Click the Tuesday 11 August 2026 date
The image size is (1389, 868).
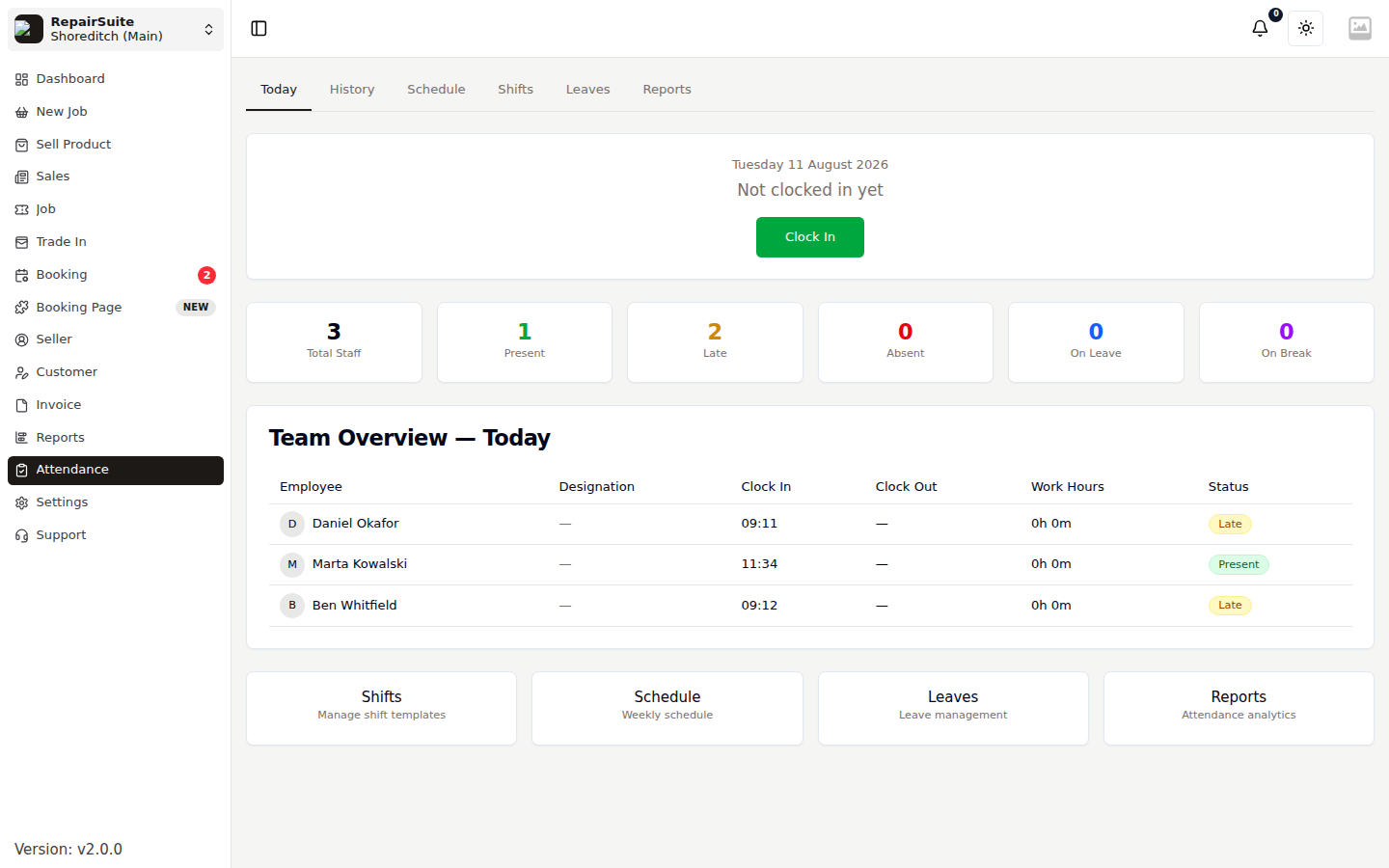(x=810, y=165)
